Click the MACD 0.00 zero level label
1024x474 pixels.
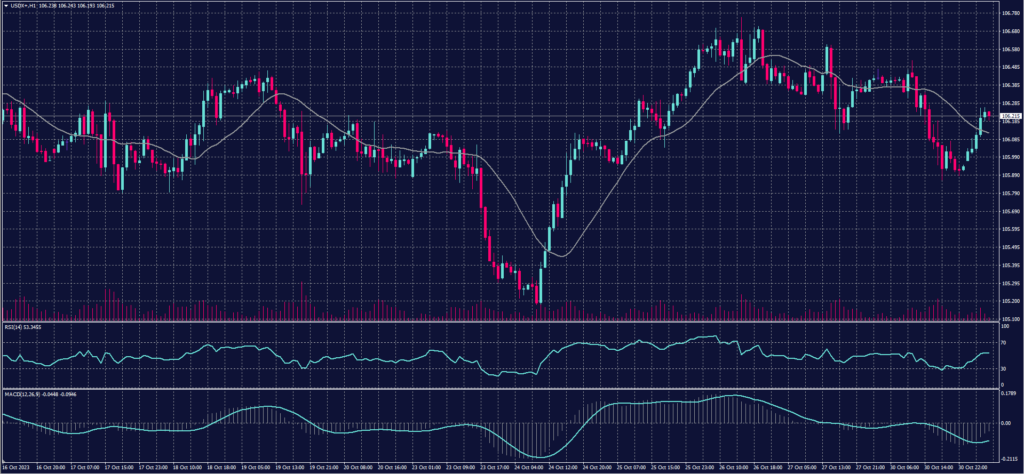coord(1005,424)
